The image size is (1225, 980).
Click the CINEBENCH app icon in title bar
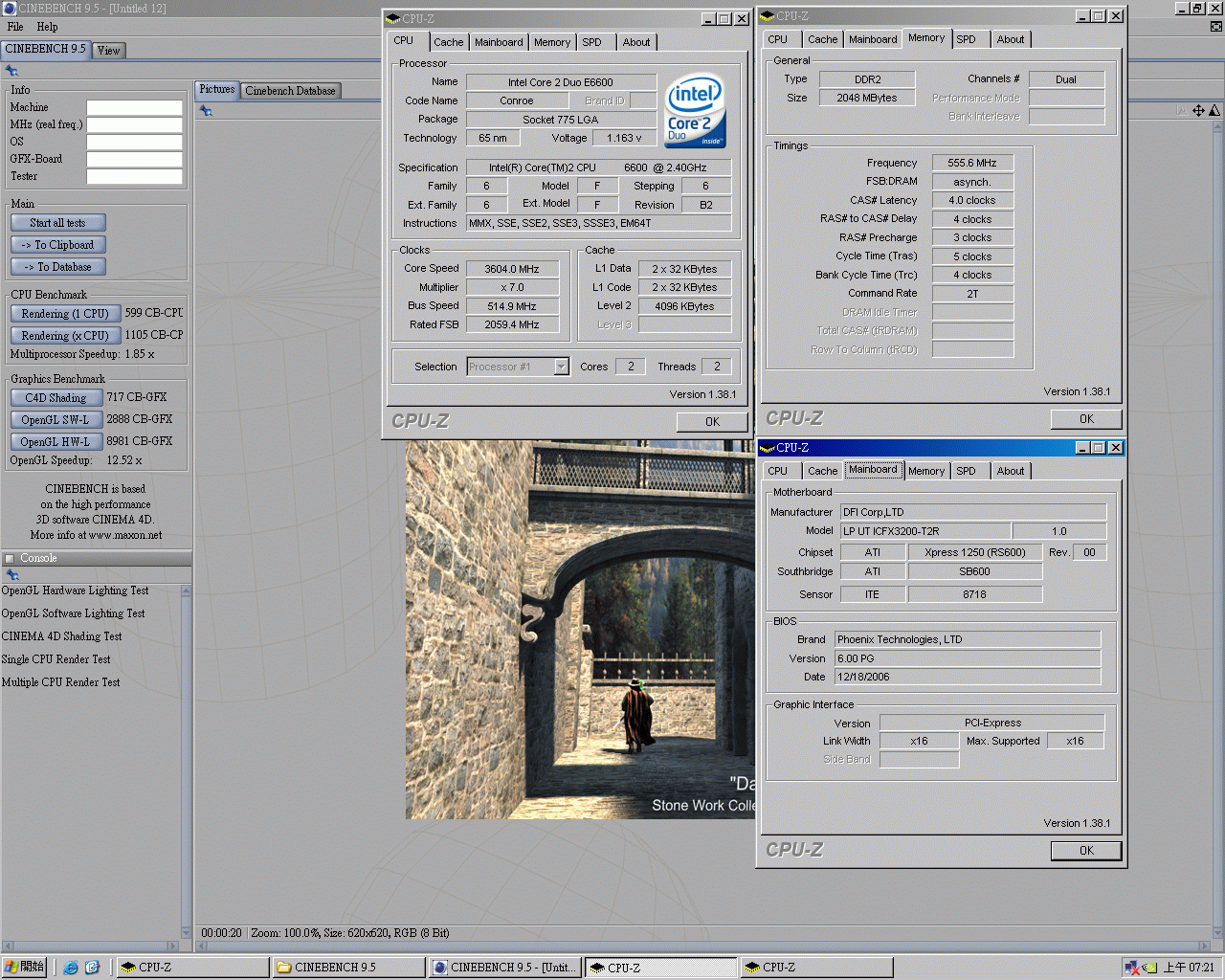click(9, 8)
